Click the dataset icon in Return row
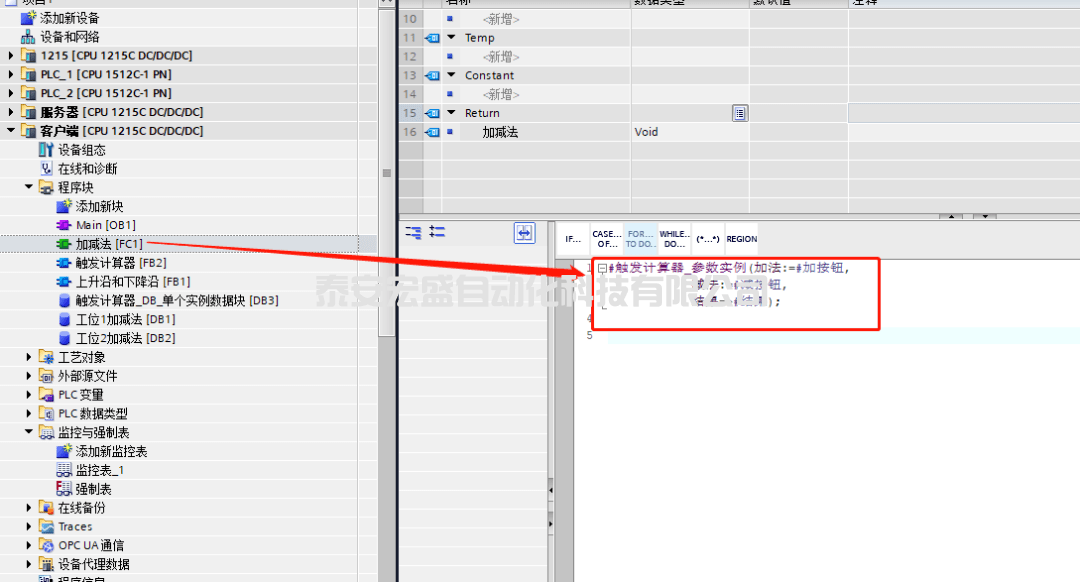Screen dimensions: 1080x582 [x=739, y=113]
